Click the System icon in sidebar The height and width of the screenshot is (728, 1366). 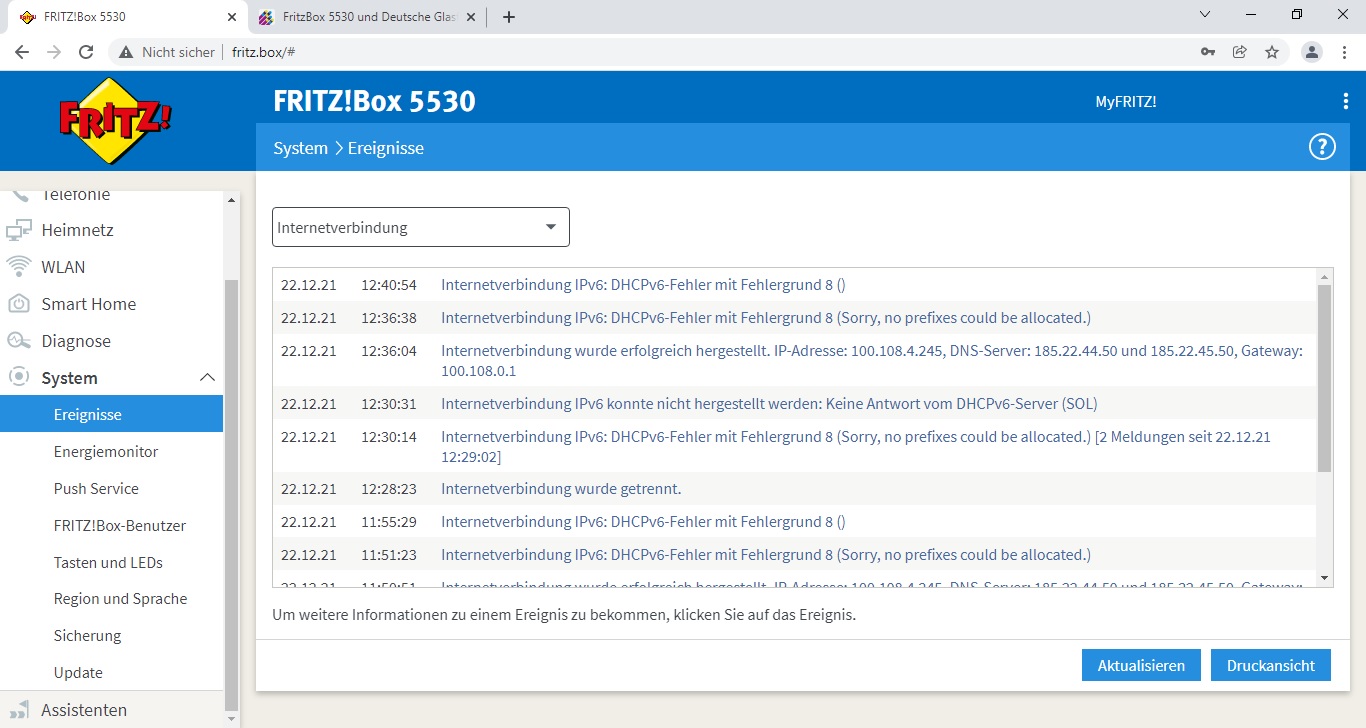coord(19,378)
